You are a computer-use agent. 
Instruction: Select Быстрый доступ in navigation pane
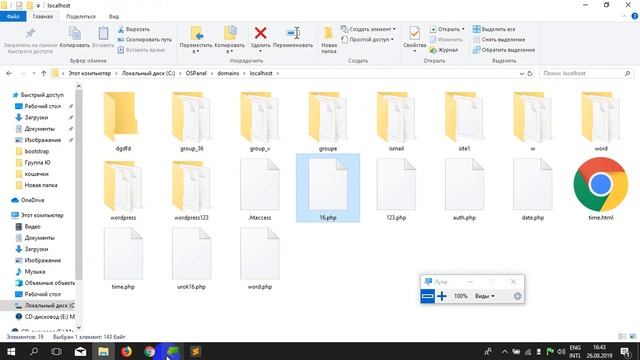38,95
